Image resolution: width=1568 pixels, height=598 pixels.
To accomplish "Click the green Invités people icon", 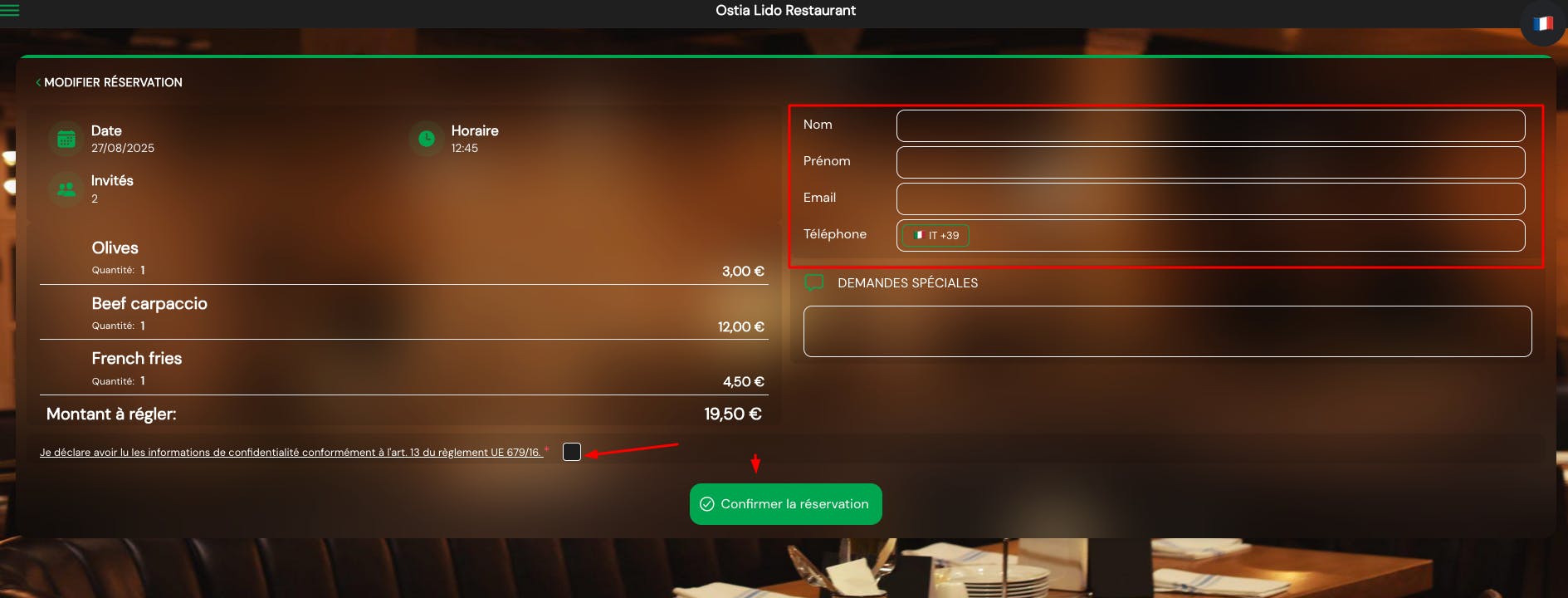I will click(66, 189).
